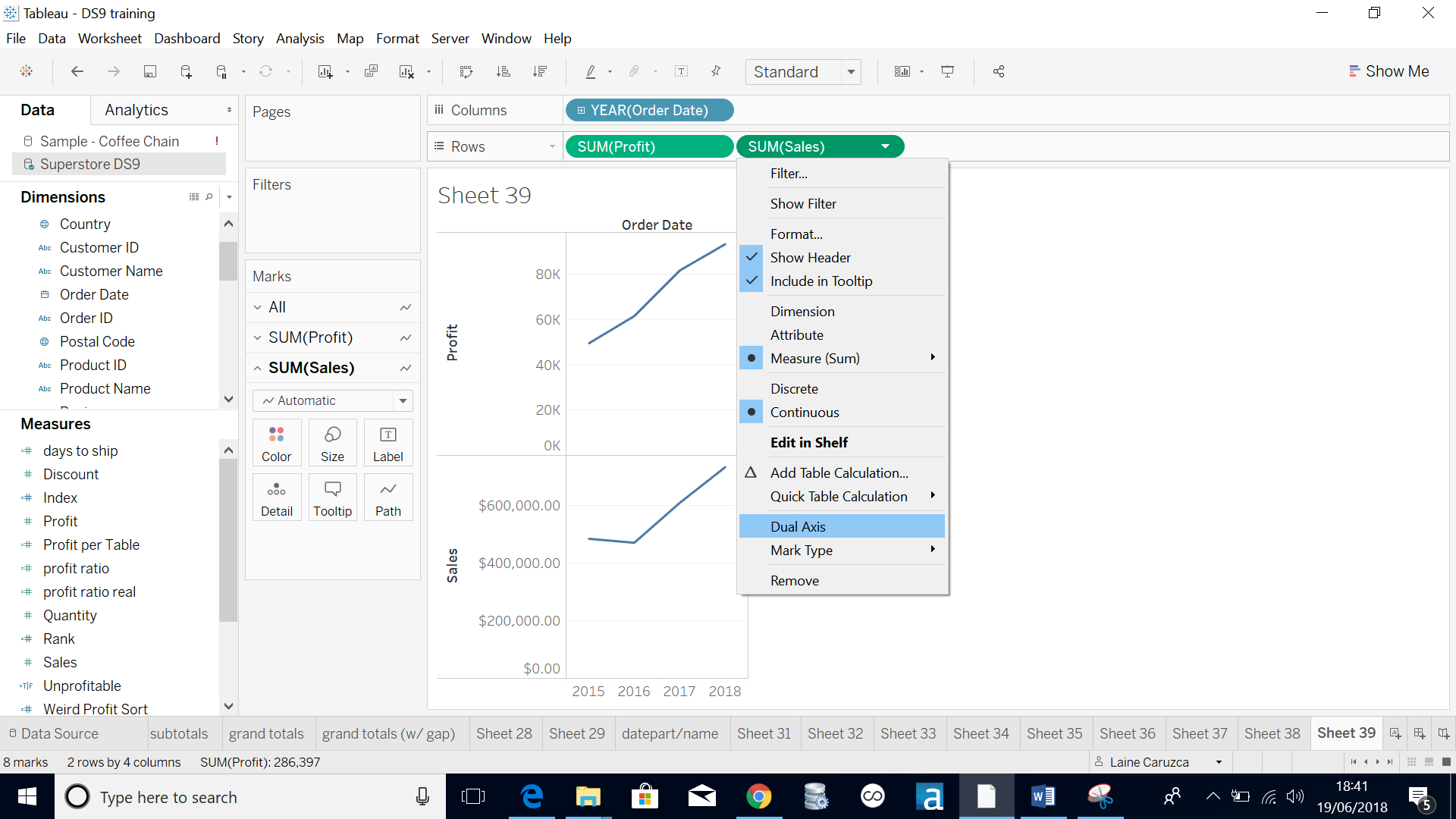This screenshot has width=1456, height=819.
Task: Click the New worksheet tab icon
Action: [1395, 733]
